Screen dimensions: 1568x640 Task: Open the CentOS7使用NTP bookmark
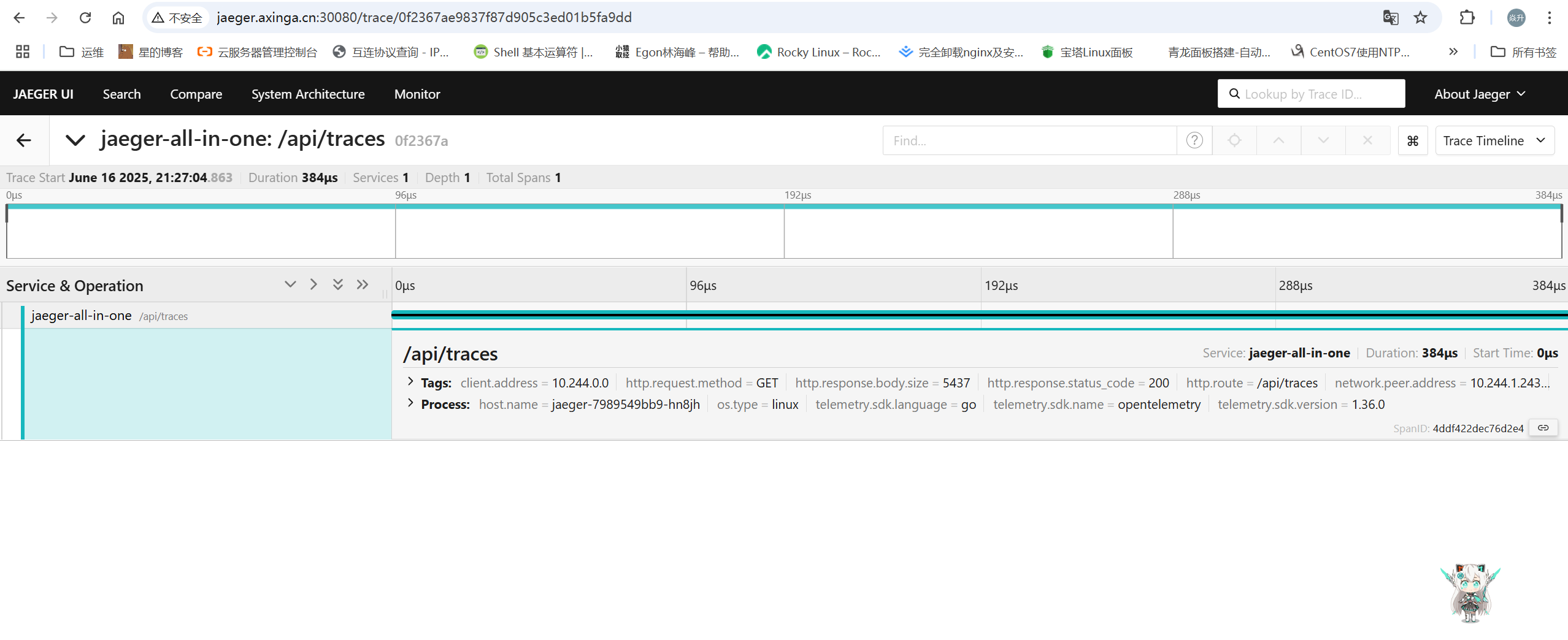(x=1350, y=52)
